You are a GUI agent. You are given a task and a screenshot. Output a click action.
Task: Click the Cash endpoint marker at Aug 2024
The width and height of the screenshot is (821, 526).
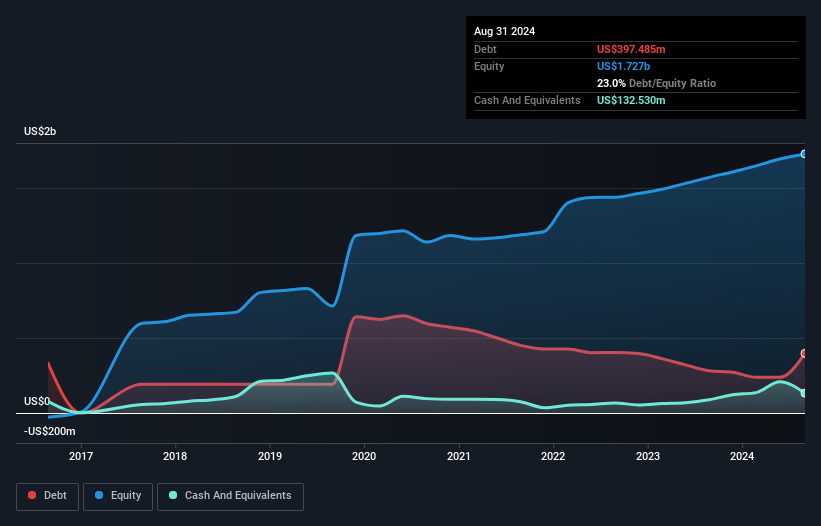coord(804,393)
